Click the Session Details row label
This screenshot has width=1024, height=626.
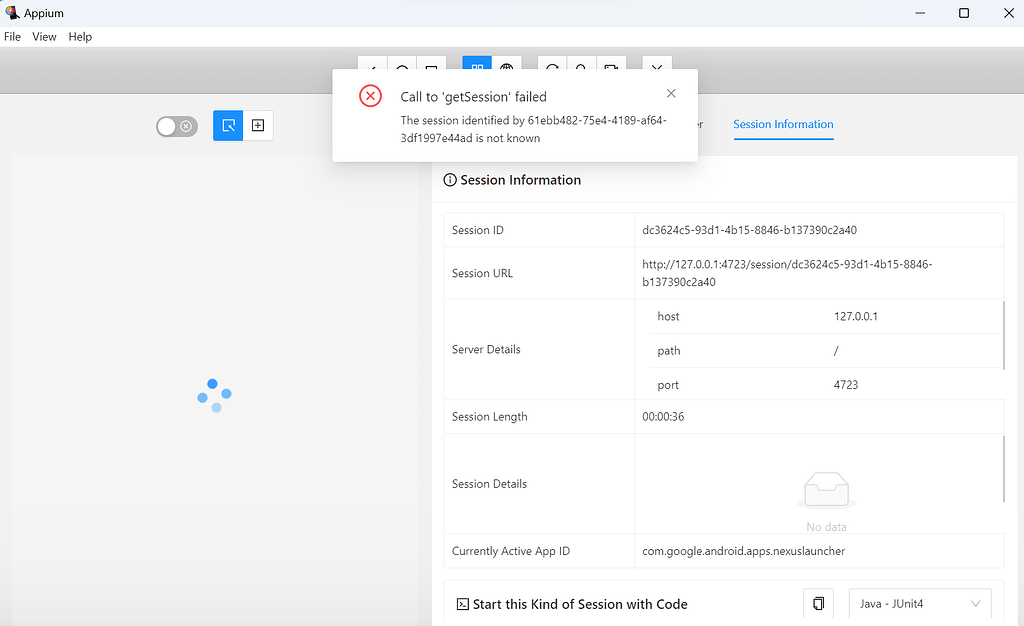point(489,484)
